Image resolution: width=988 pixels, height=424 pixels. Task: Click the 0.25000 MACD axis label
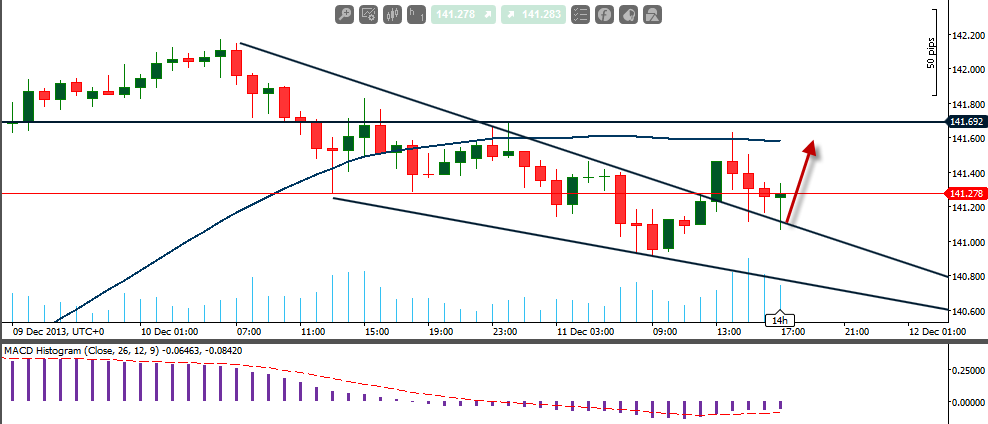pos(968,370)
